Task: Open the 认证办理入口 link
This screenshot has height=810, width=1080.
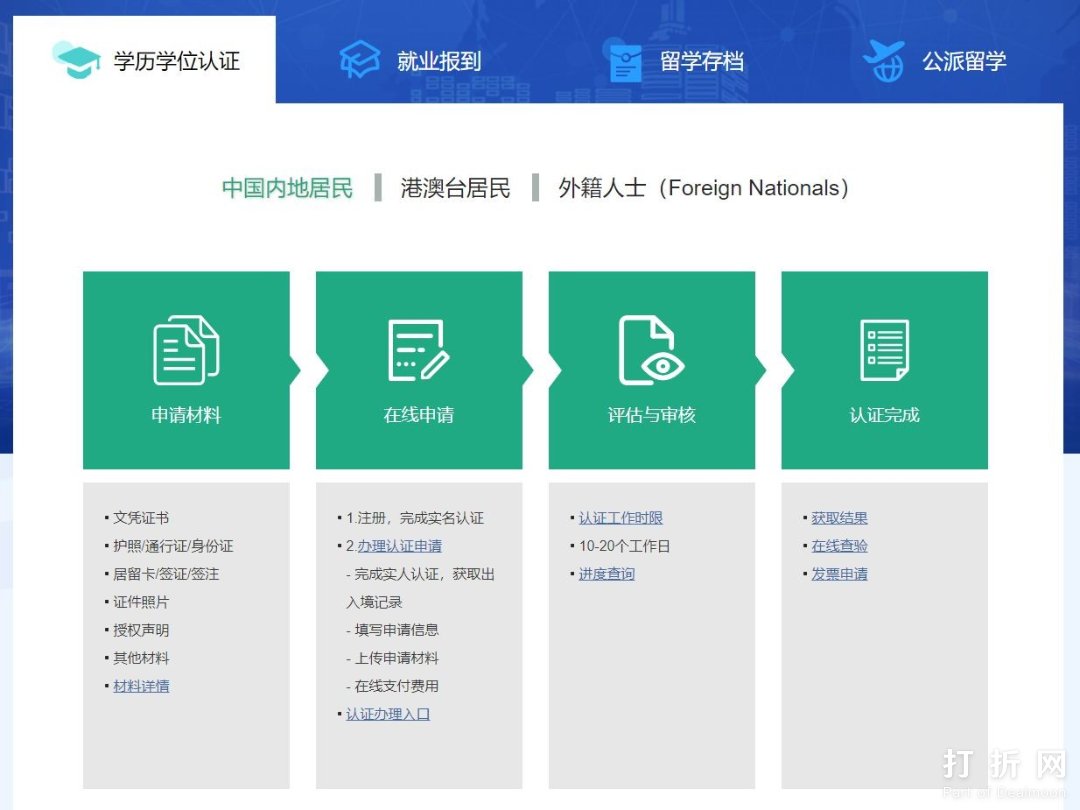Action: point(388,714)
